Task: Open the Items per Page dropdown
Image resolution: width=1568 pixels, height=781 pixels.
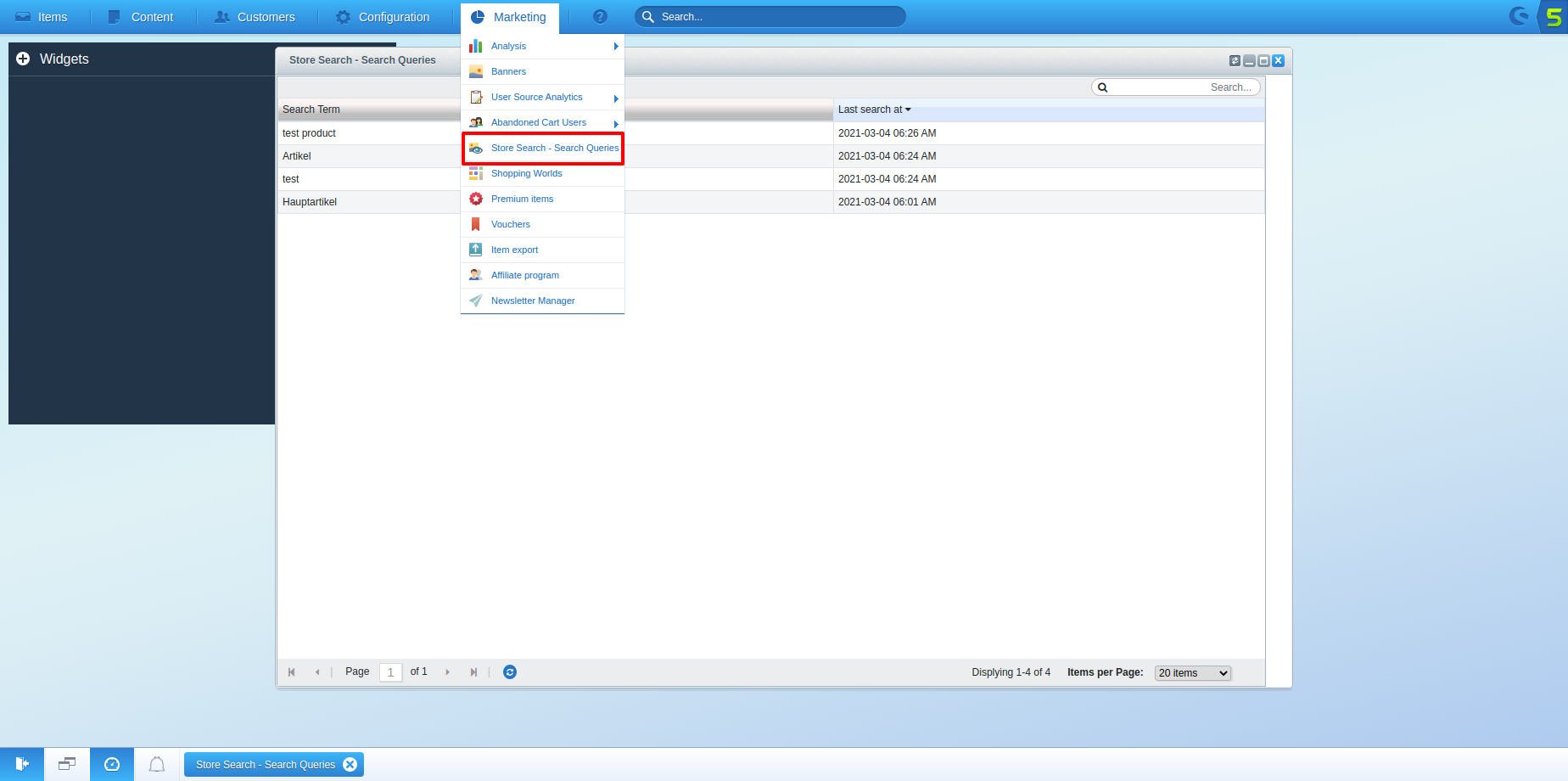Action: click(x=1193, y=673)
